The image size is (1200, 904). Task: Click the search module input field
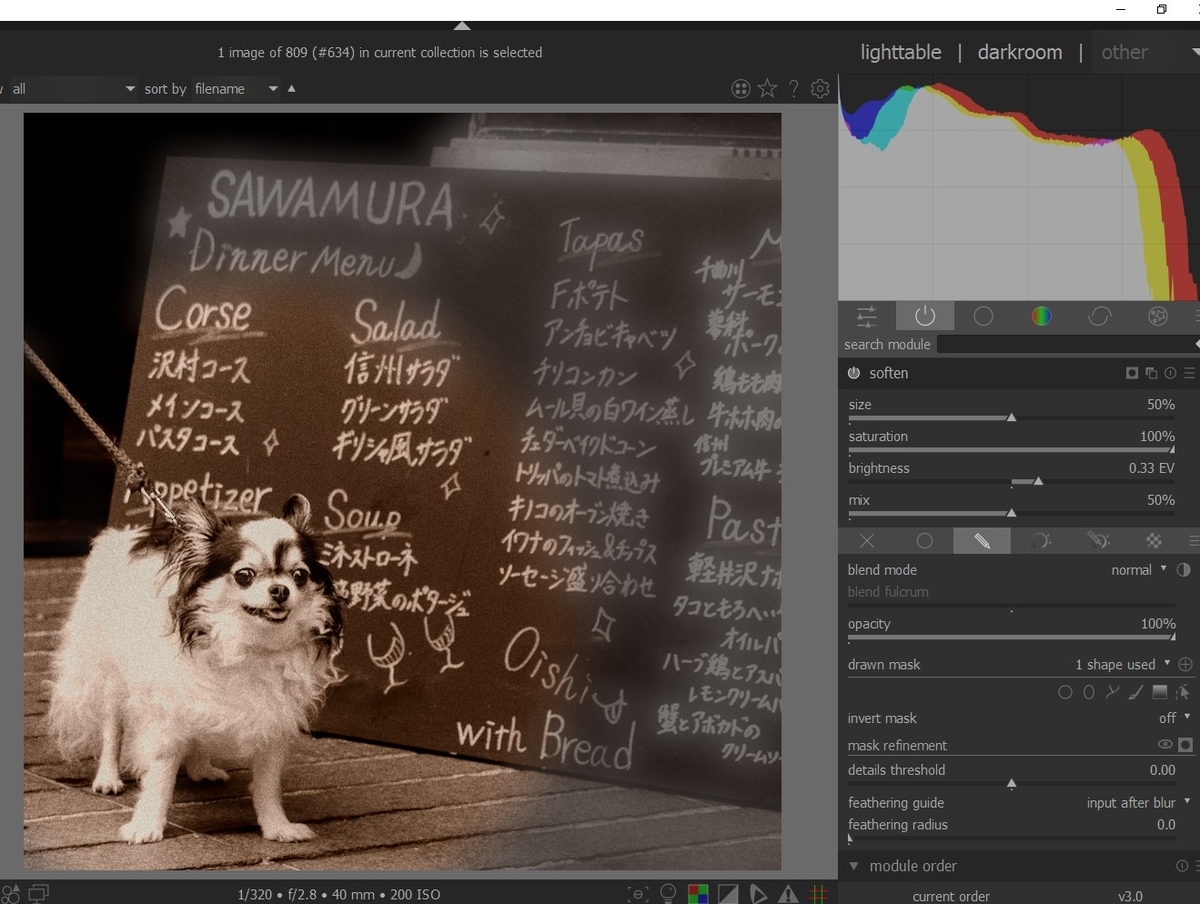[x=1065, y=344]
